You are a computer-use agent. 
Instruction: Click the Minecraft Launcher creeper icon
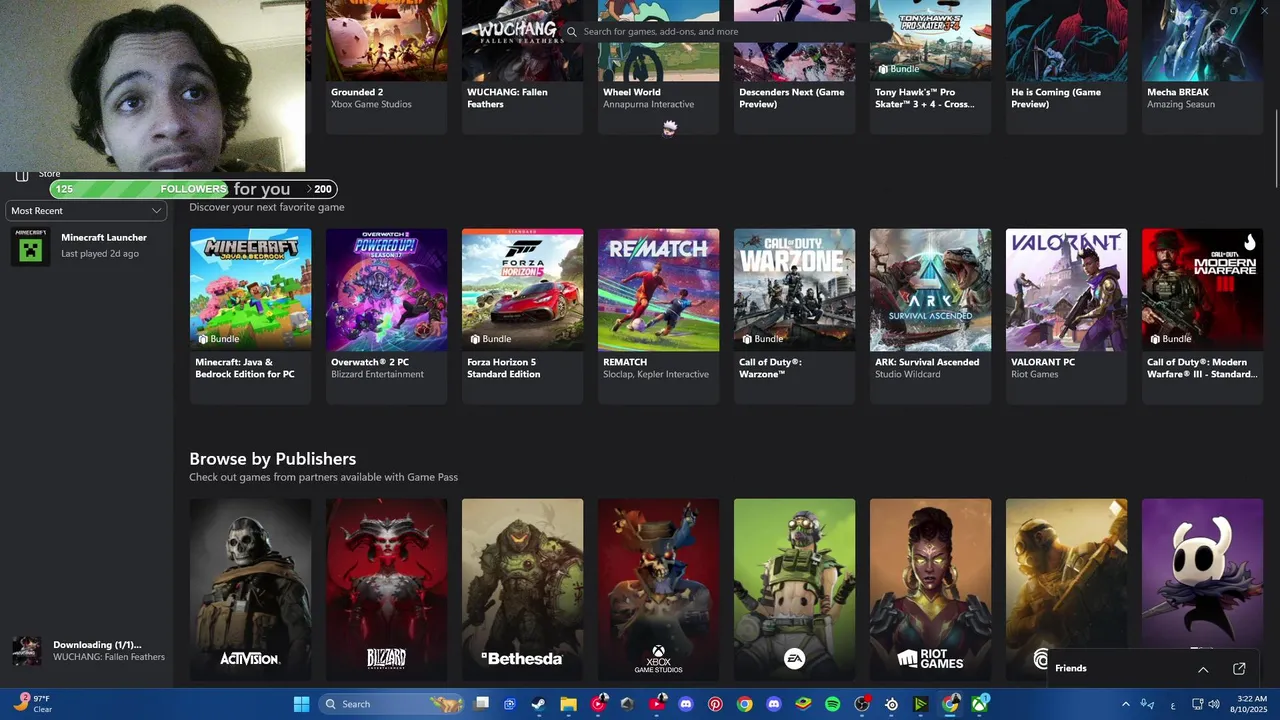click(x=31, y=246)
